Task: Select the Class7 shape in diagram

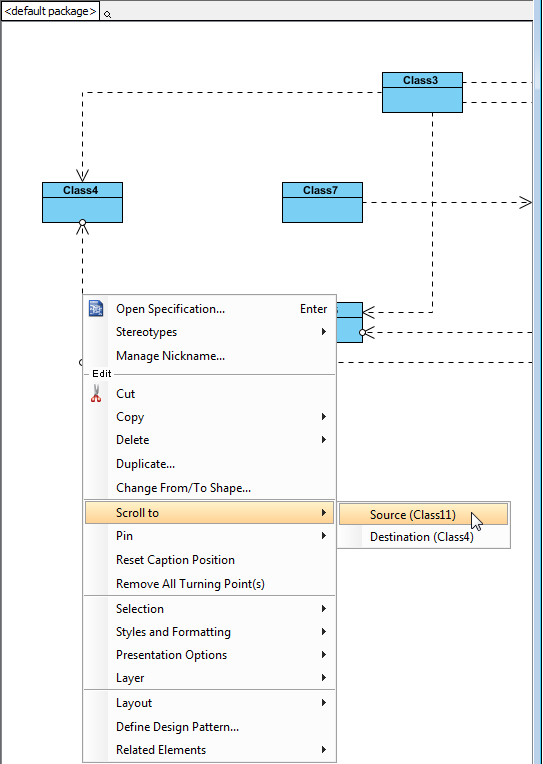Action: point(322,203)
